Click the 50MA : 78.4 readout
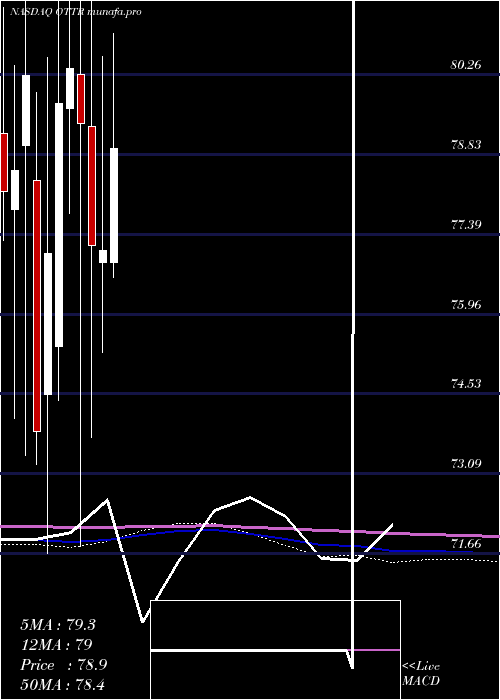The height and width of the screenshot is (700, 500). (62, 685)
